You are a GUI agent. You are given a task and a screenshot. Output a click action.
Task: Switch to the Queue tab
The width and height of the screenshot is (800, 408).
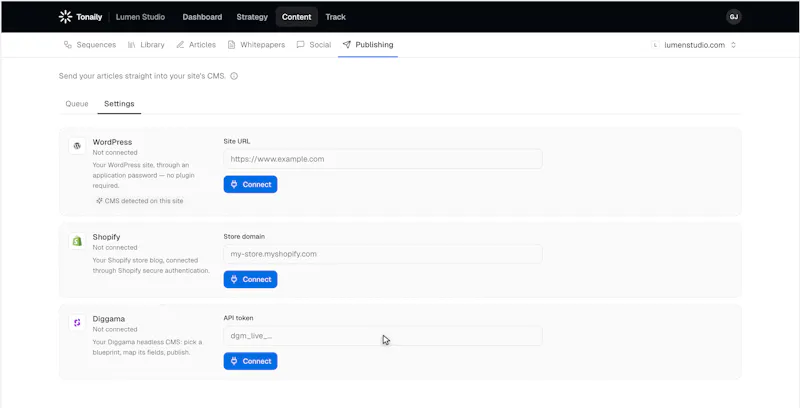(77, 104)
